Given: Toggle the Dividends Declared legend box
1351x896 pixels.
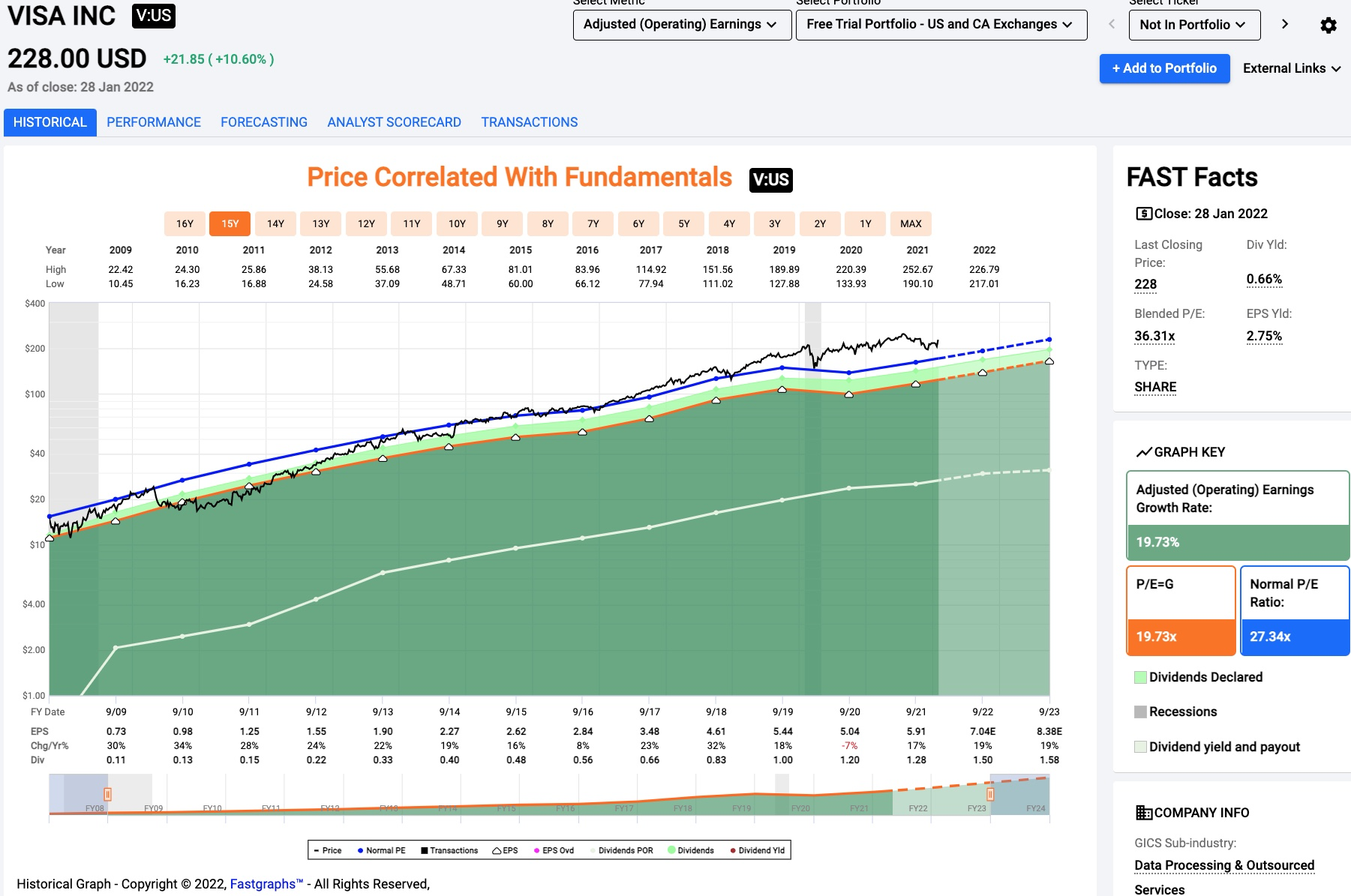Looking at the screenshot, I should coord(1141,677).
